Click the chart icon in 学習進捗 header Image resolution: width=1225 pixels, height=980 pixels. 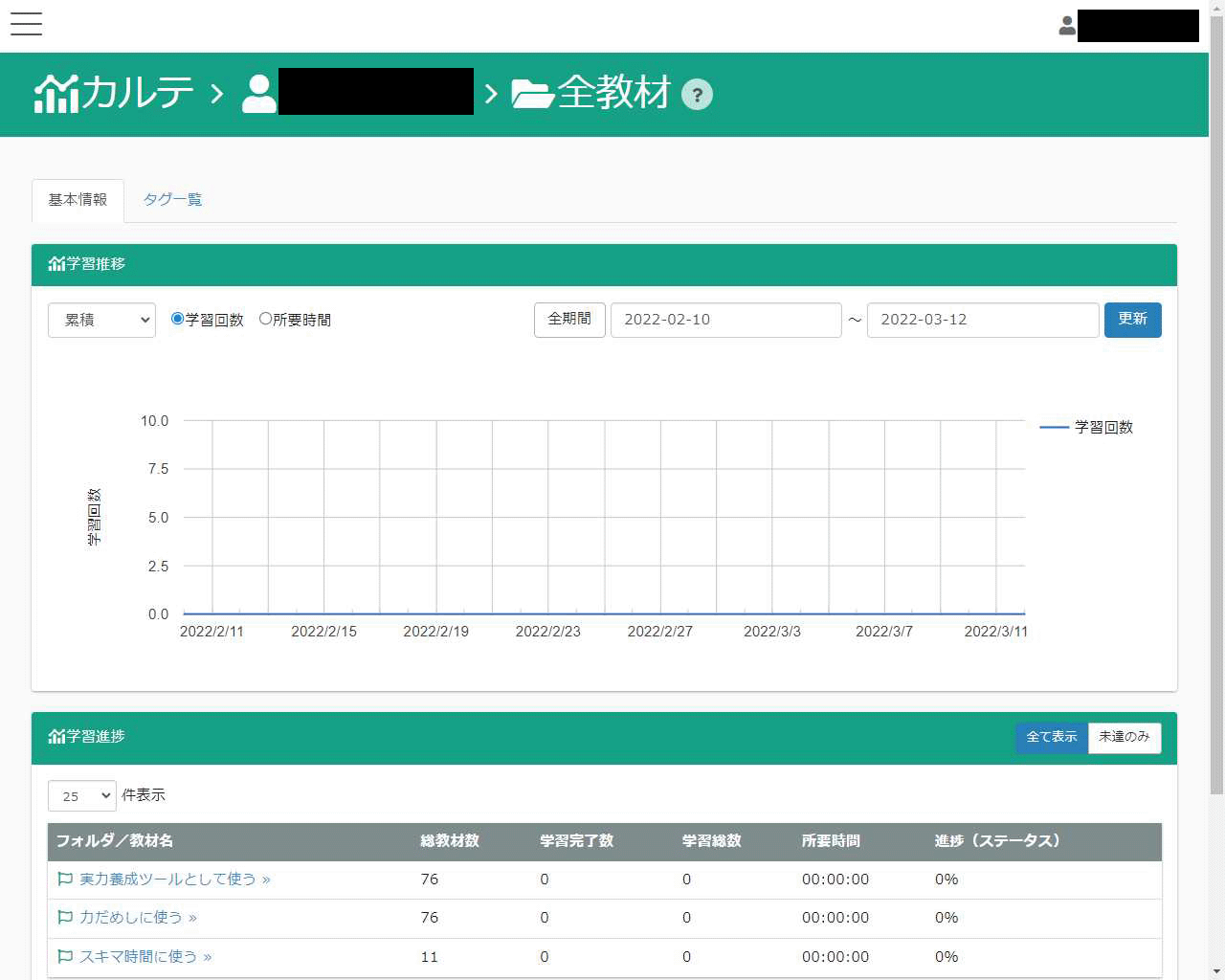pyautogui.click(x=56, y=736)
